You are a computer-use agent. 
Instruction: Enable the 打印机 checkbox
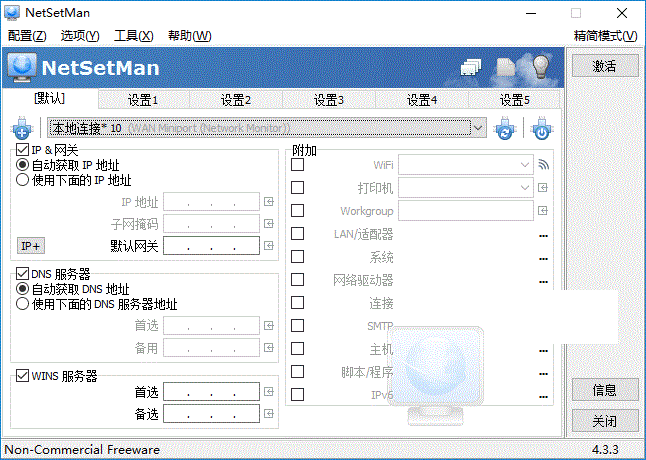coord(297,188)
